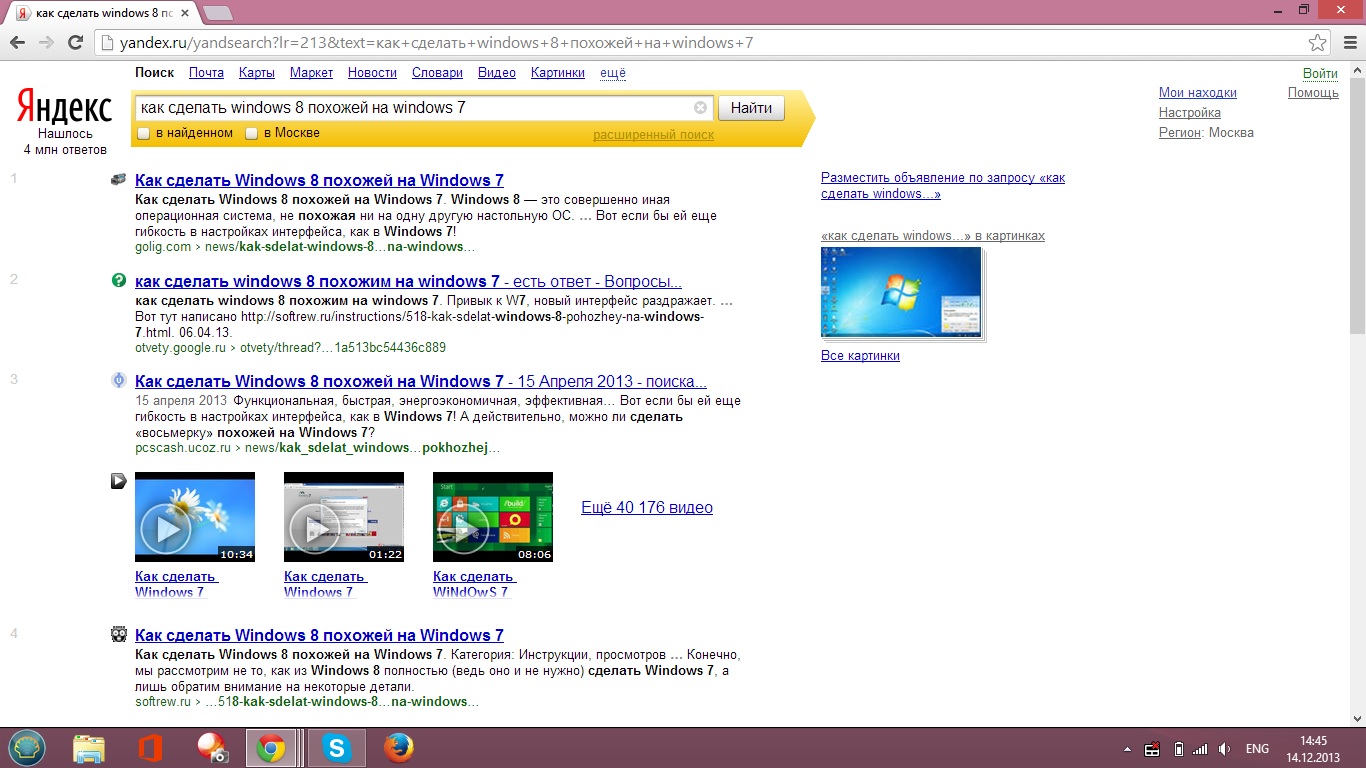Click the green question-mark favicon of result 2
The width and height of the screenshot is (1366, 768).
point(119,281)
